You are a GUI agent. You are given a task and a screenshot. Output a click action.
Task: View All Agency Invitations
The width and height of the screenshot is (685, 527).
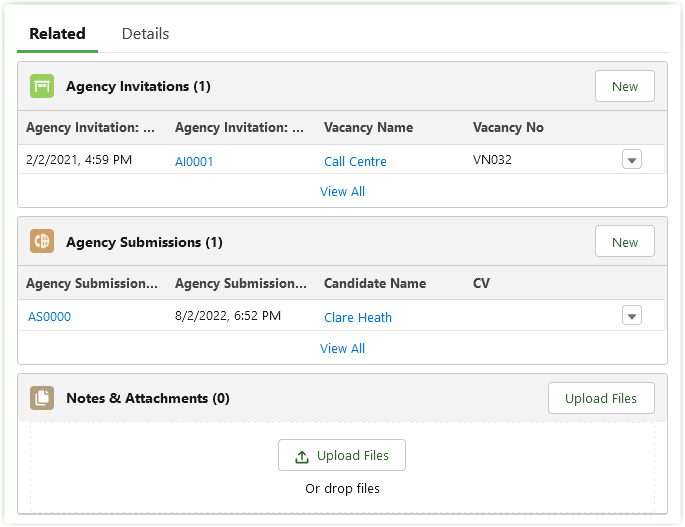(x=342, y=191)
